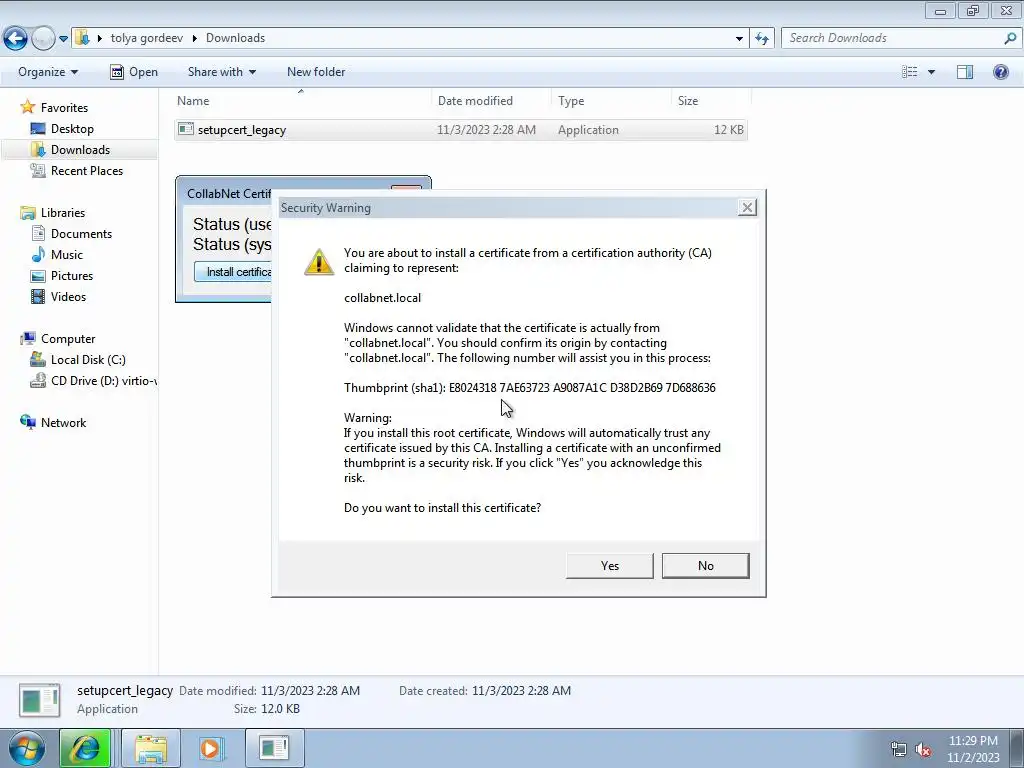Select the setupcert_legacy file

[x=461, y=130]
